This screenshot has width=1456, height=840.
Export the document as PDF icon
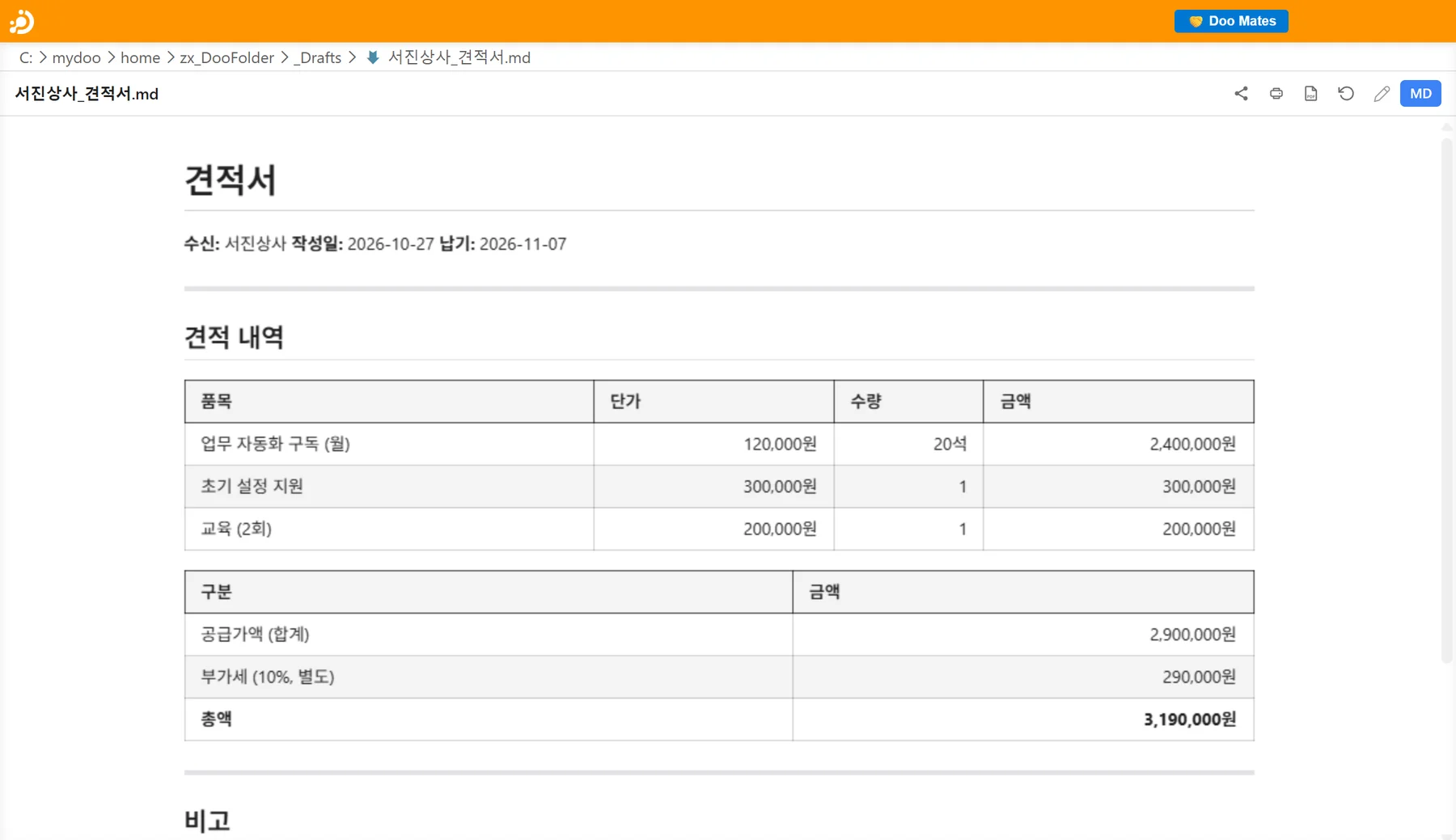[1311, 94]
